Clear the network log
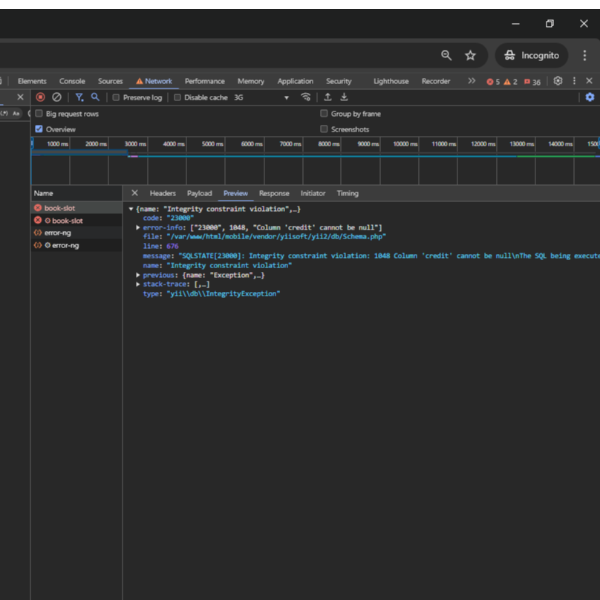This screenshot has width=600, height=600. point(57,97)
